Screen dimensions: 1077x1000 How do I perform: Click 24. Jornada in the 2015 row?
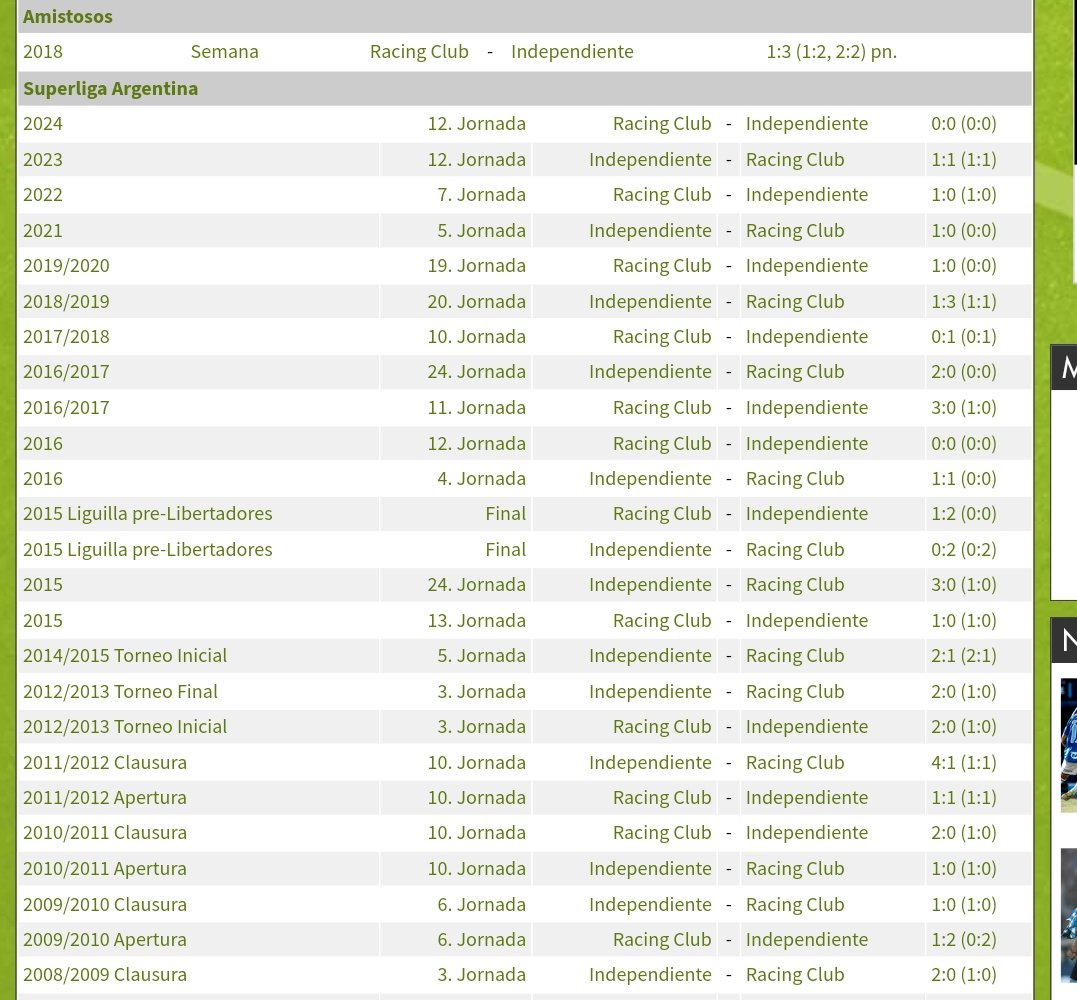pyautogui.click(x=477, y=584)
